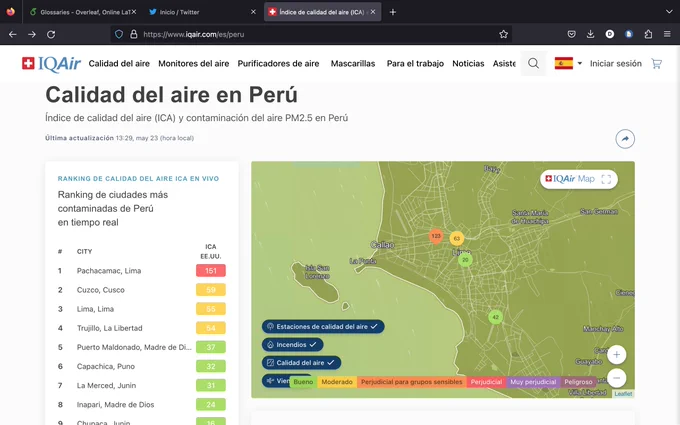The image size is (680, 425).
Task: Open the Para el trabajo menu
Action: (415, 64)
